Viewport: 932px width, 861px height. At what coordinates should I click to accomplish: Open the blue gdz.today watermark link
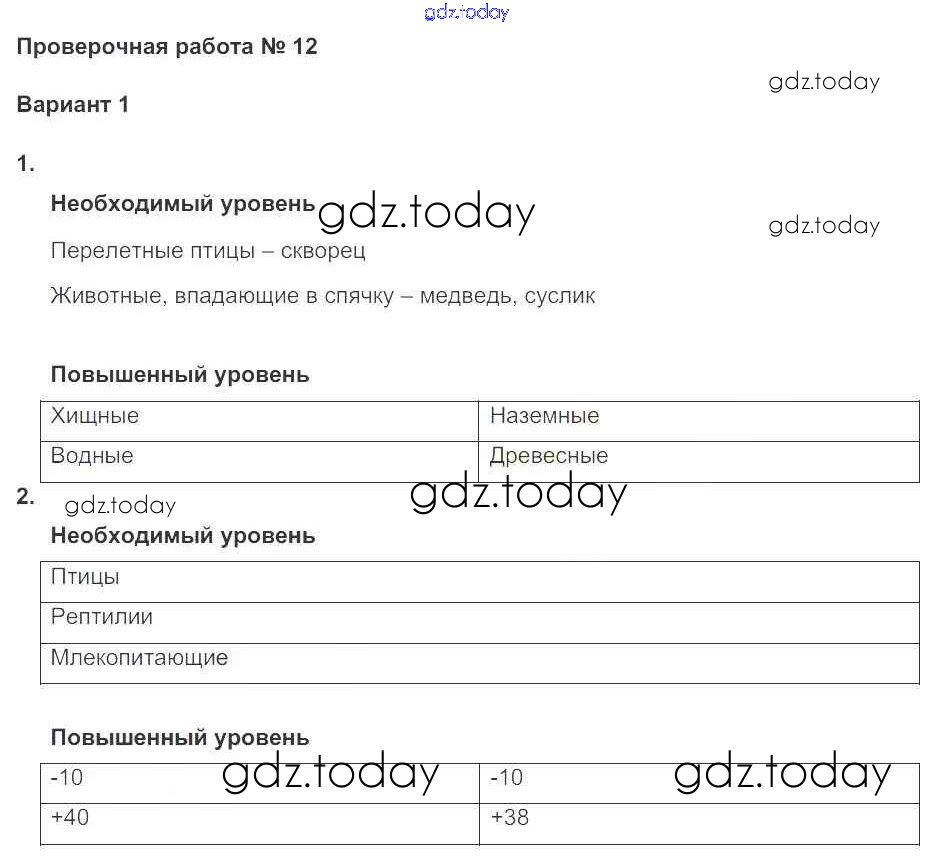(466, 12)
